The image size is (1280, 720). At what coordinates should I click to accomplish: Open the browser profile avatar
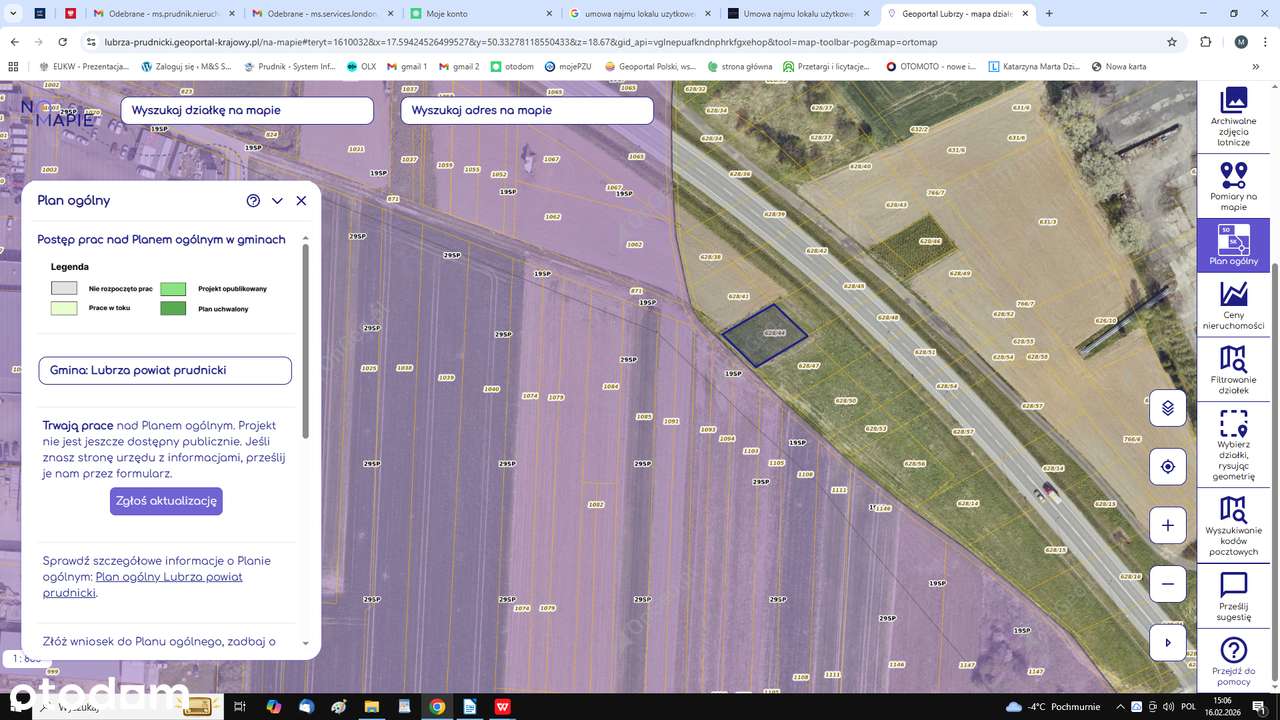[x=1241, y=42]
